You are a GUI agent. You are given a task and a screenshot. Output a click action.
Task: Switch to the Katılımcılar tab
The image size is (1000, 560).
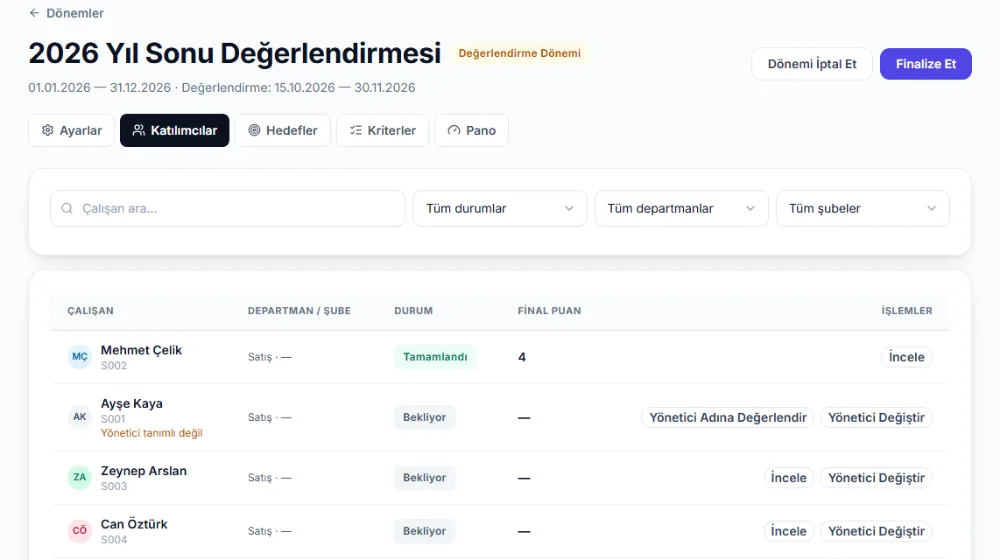tap(174, 130)
